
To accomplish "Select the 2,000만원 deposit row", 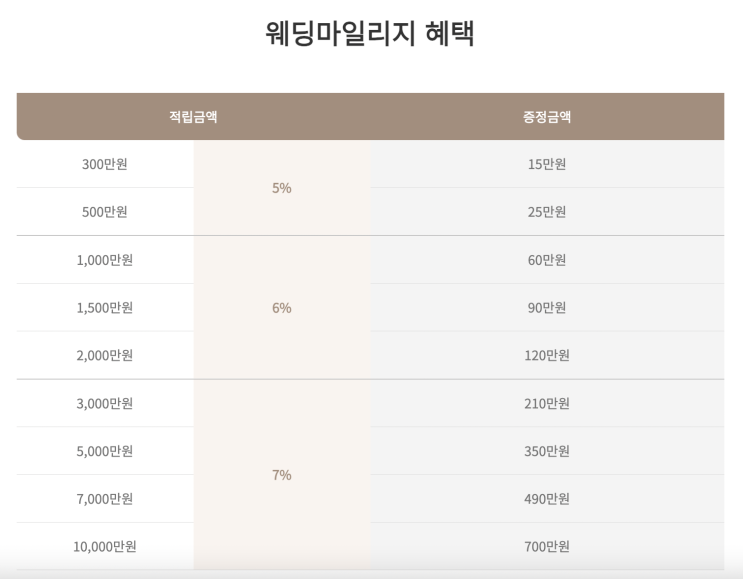I will pos(104,355).
